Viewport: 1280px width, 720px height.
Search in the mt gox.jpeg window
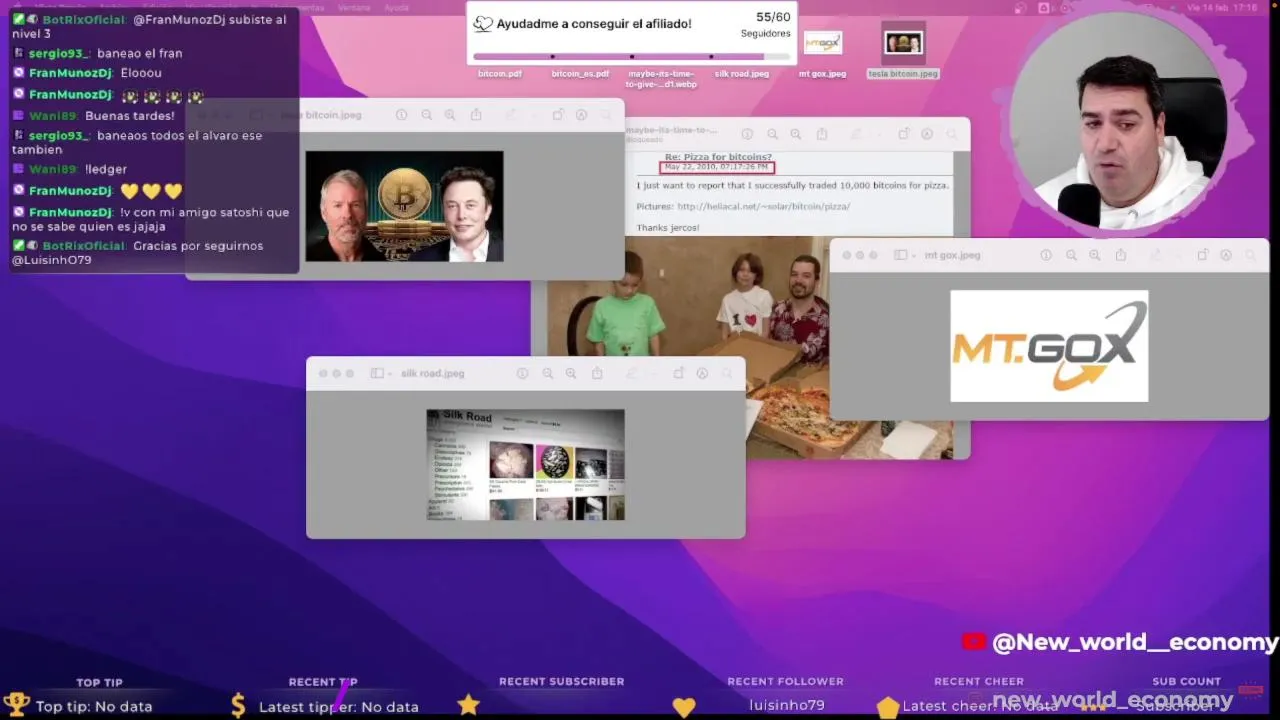1250,255
